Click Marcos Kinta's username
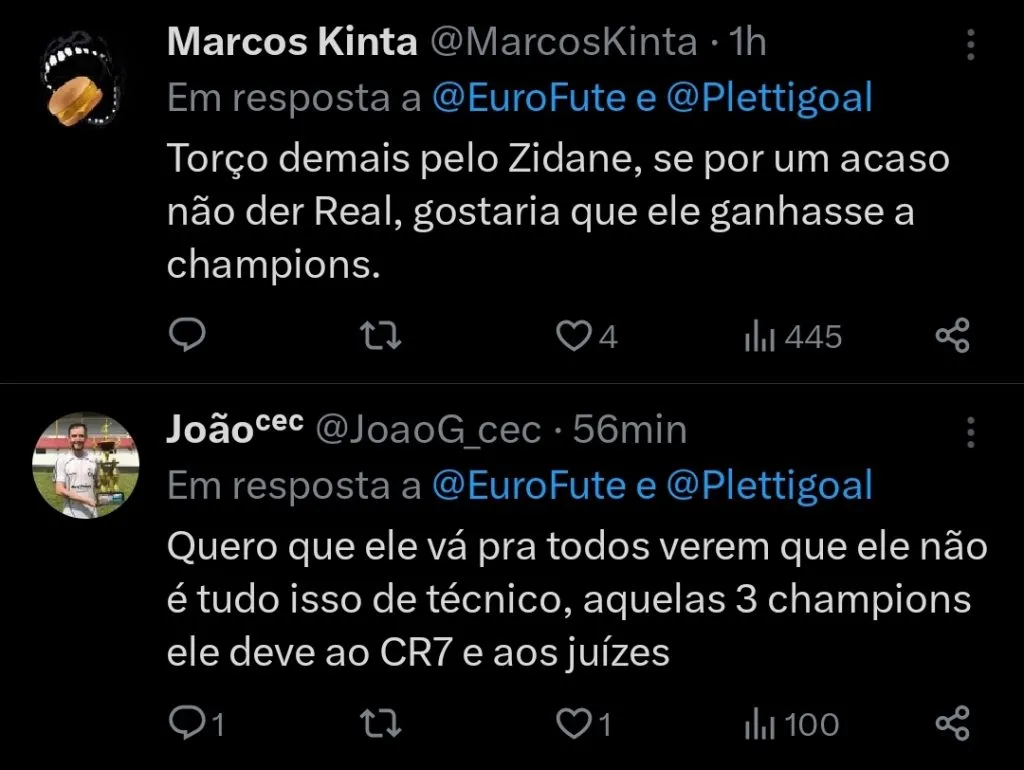1024x770 pixels. (292, 41)
